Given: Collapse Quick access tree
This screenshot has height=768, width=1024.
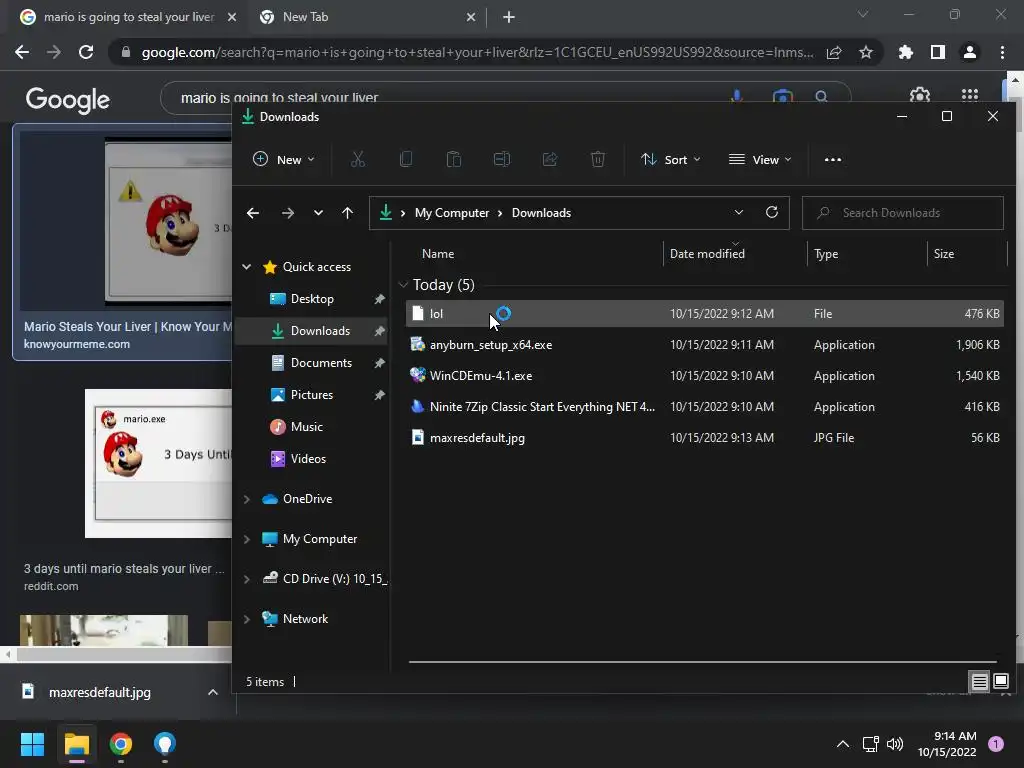Looking at the screenshot, I should [247, 266].
